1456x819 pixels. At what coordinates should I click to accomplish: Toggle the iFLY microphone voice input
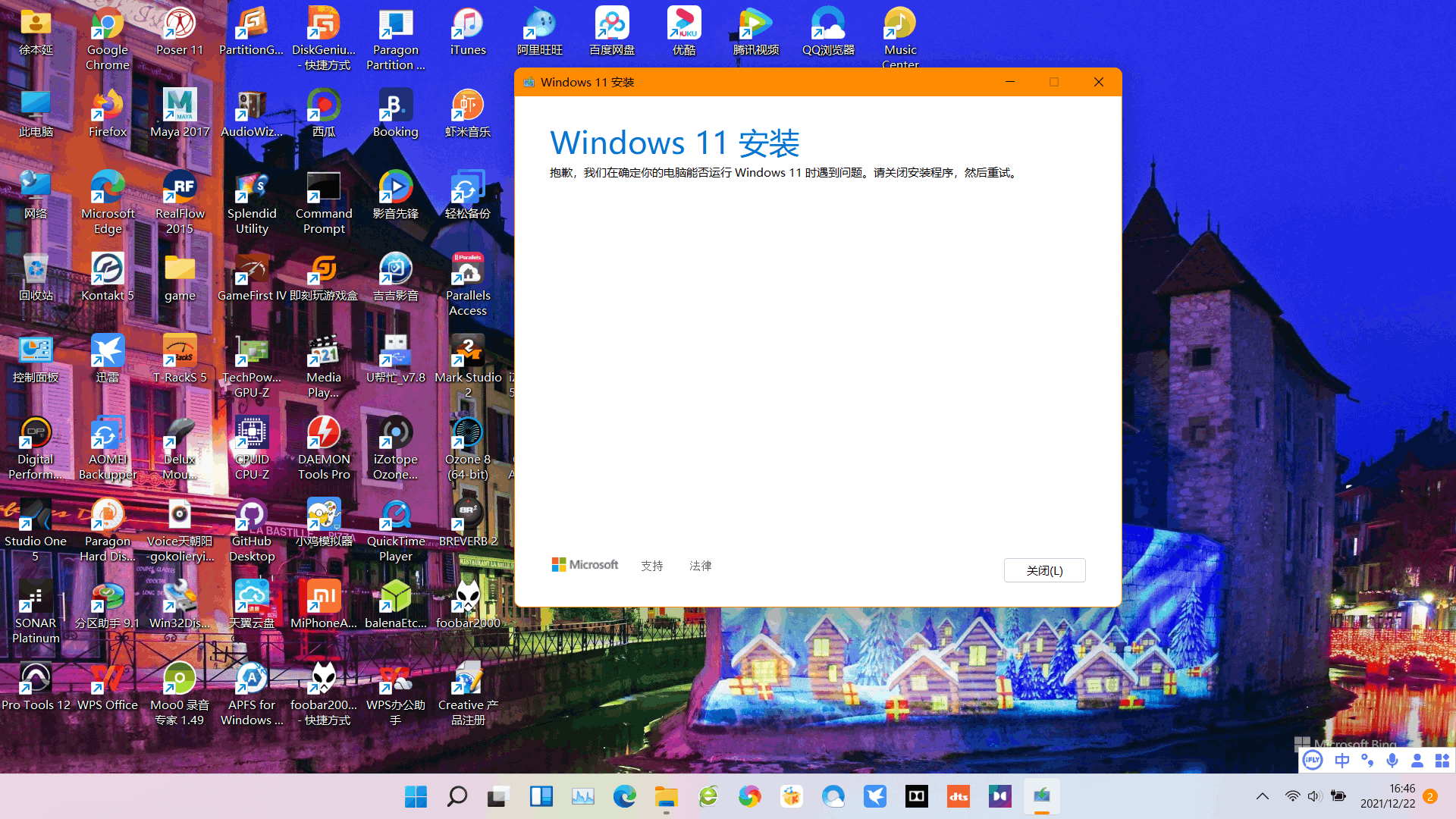[1392, 760]
